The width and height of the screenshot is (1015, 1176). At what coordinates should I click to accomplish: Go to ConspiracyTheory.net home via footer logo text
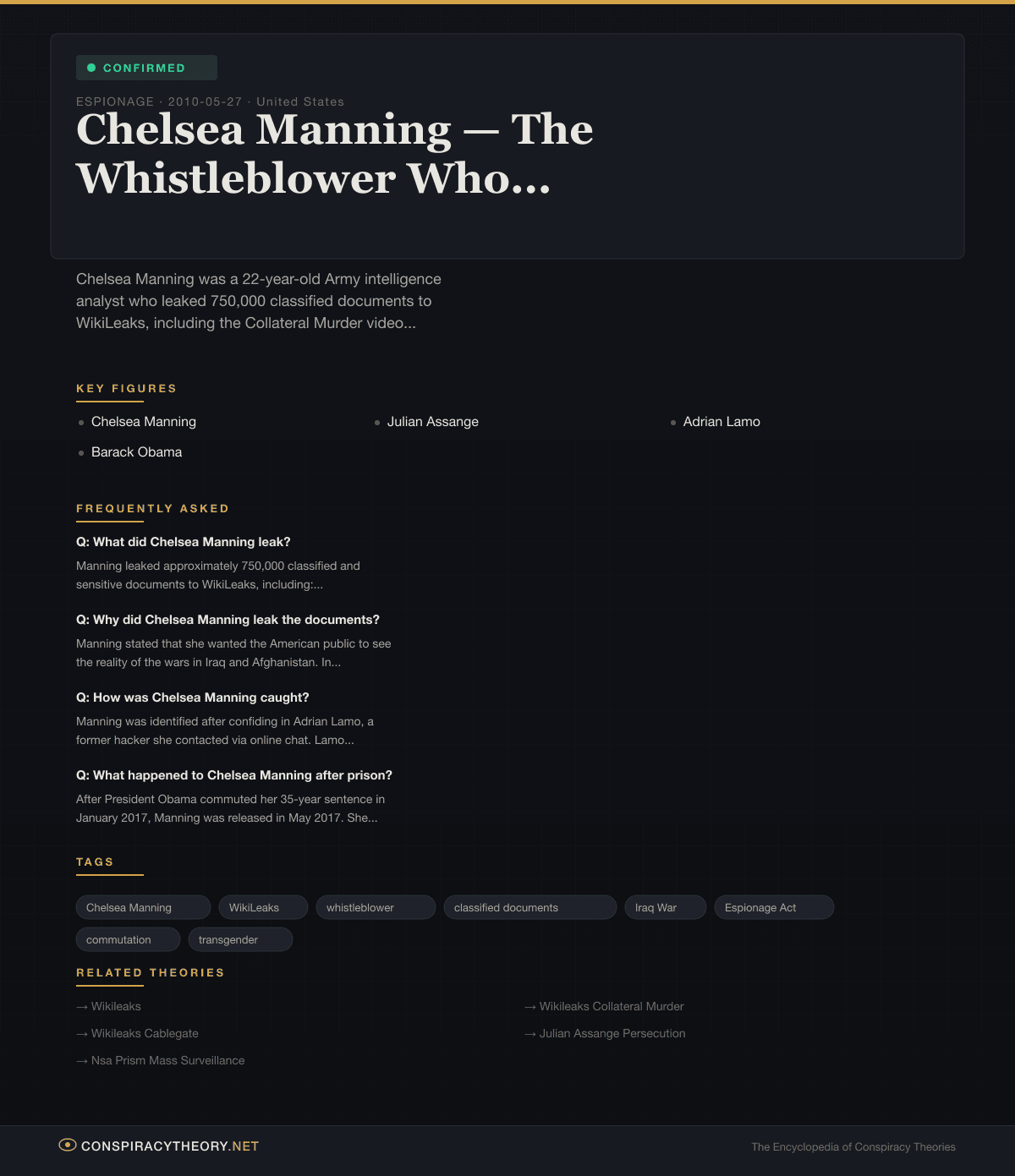170,1146
